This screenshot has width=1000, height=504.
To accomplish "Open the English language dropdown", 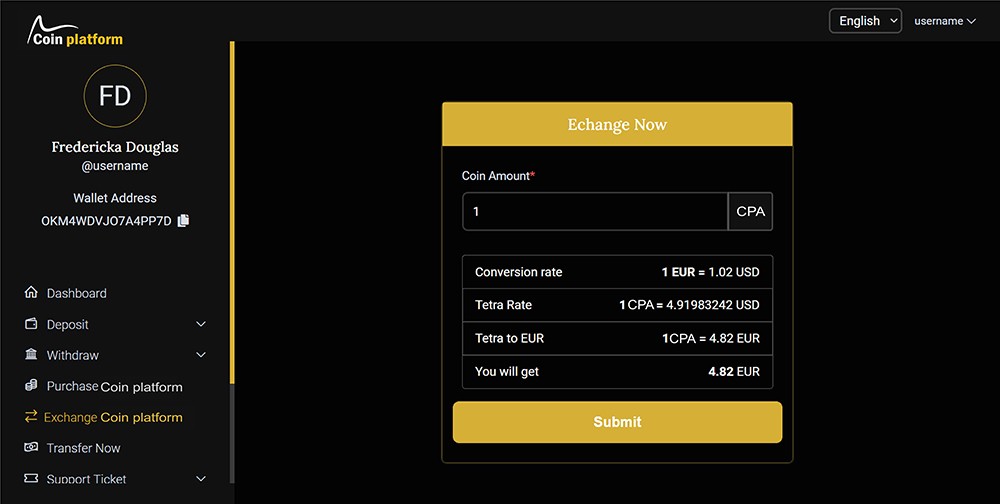I will click(x=864, y=21).
